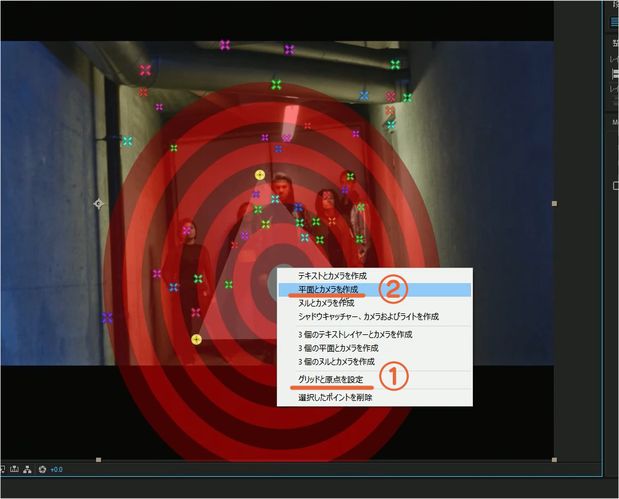
Task: Choose 3 個のテキストレイヤーとカメラを作成
Action: [355, 334]
